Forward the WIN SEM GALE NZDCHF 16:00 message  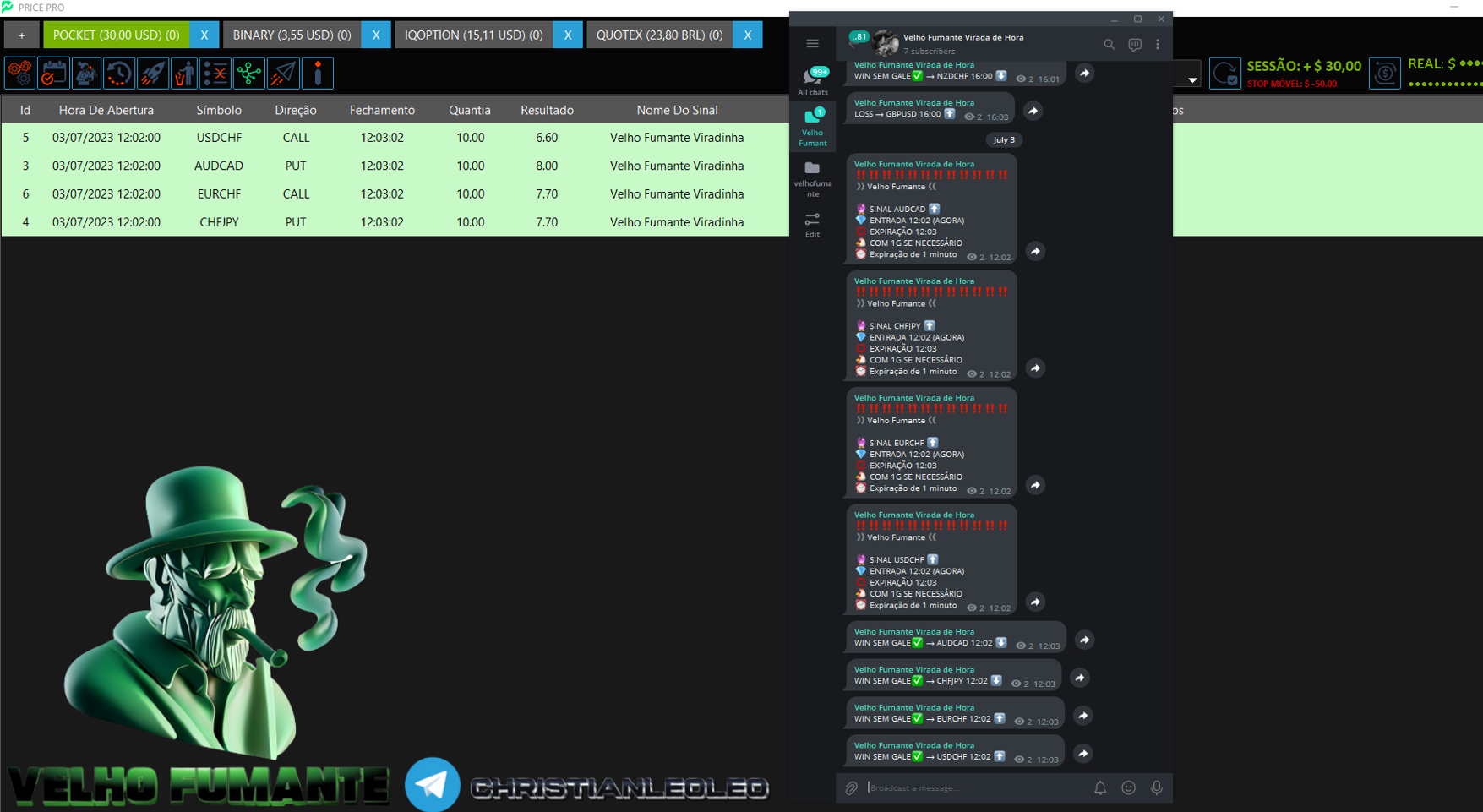(1084, 74)
